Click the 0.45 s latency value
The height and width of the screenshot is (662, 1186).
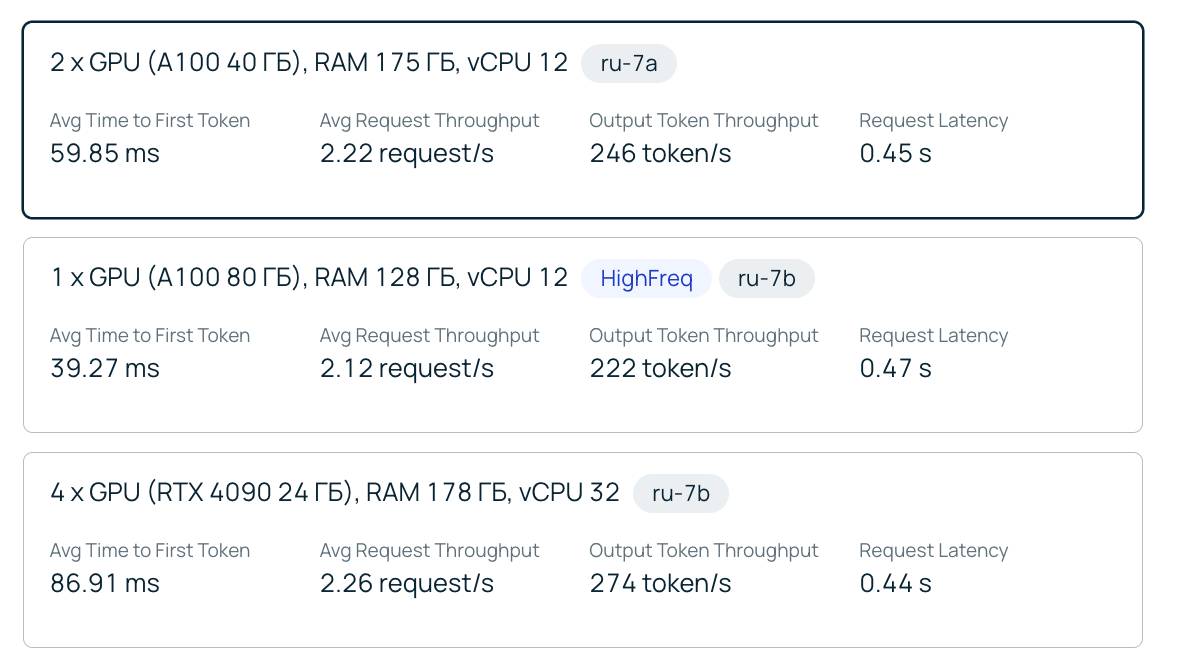click(x=895, y=154)
